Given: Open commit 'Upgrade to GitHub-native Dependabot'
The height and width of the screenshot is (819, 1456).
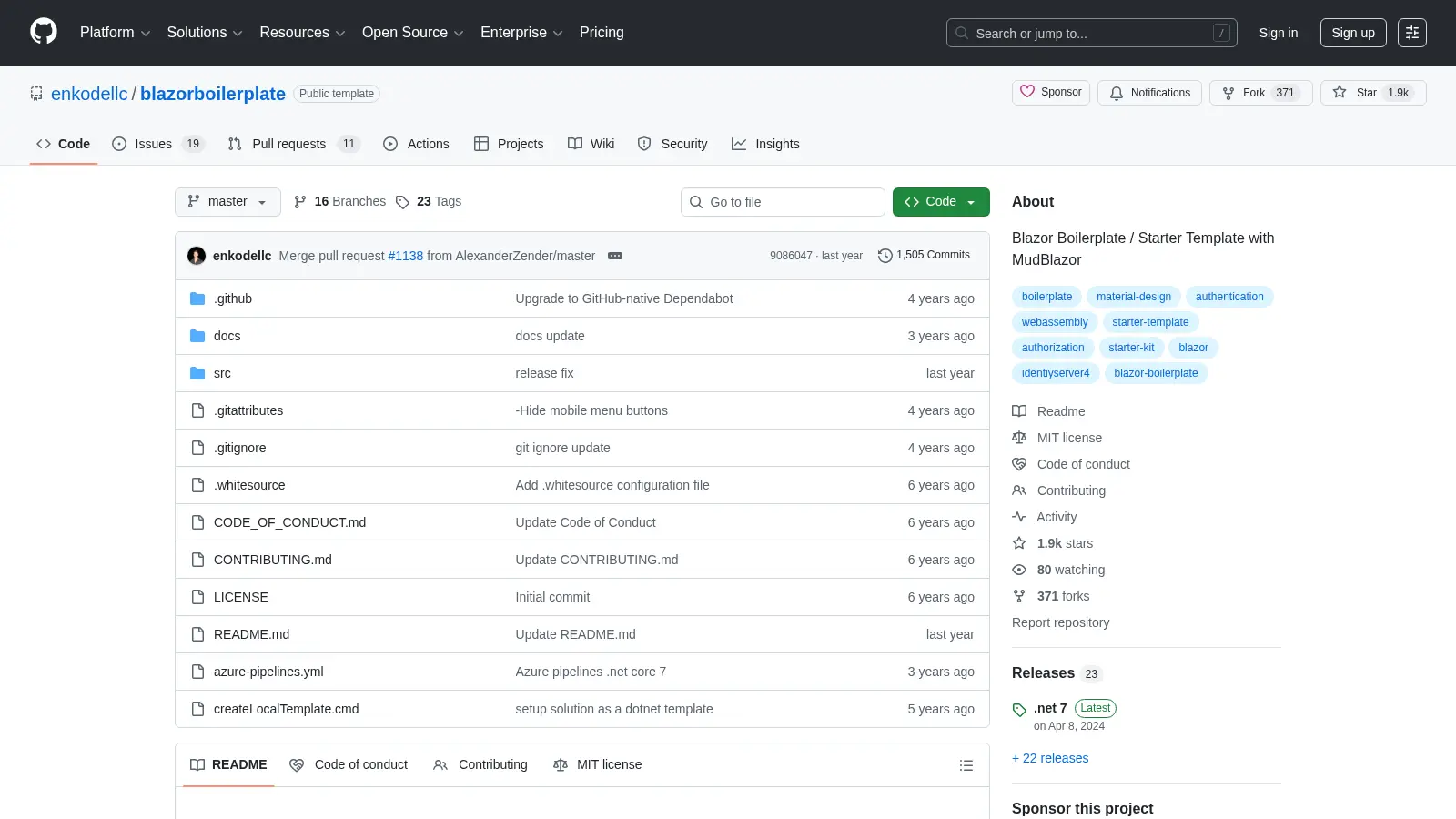Looking at the screenshot, I should tap(624, 298).
